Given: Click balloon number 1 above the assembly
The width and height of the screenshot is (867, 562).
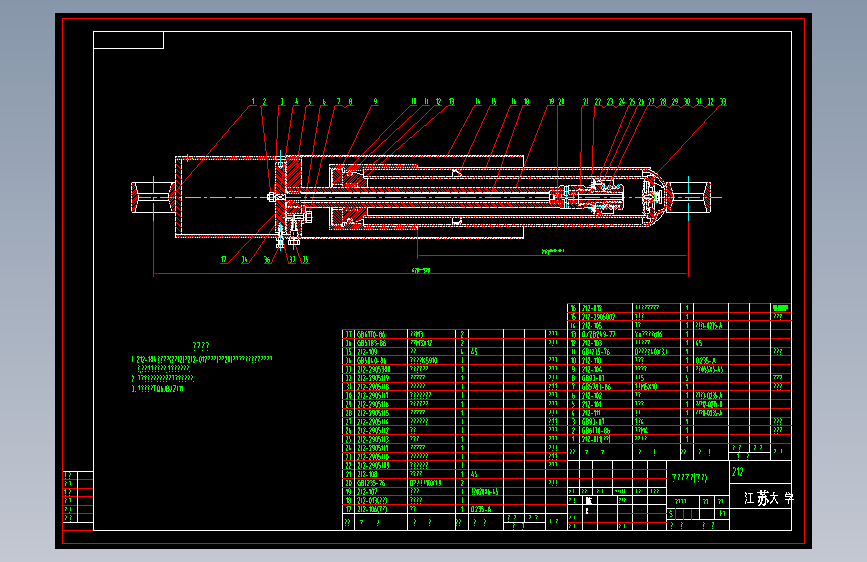Looking at the screenshot, I should [x=253, y=102].
